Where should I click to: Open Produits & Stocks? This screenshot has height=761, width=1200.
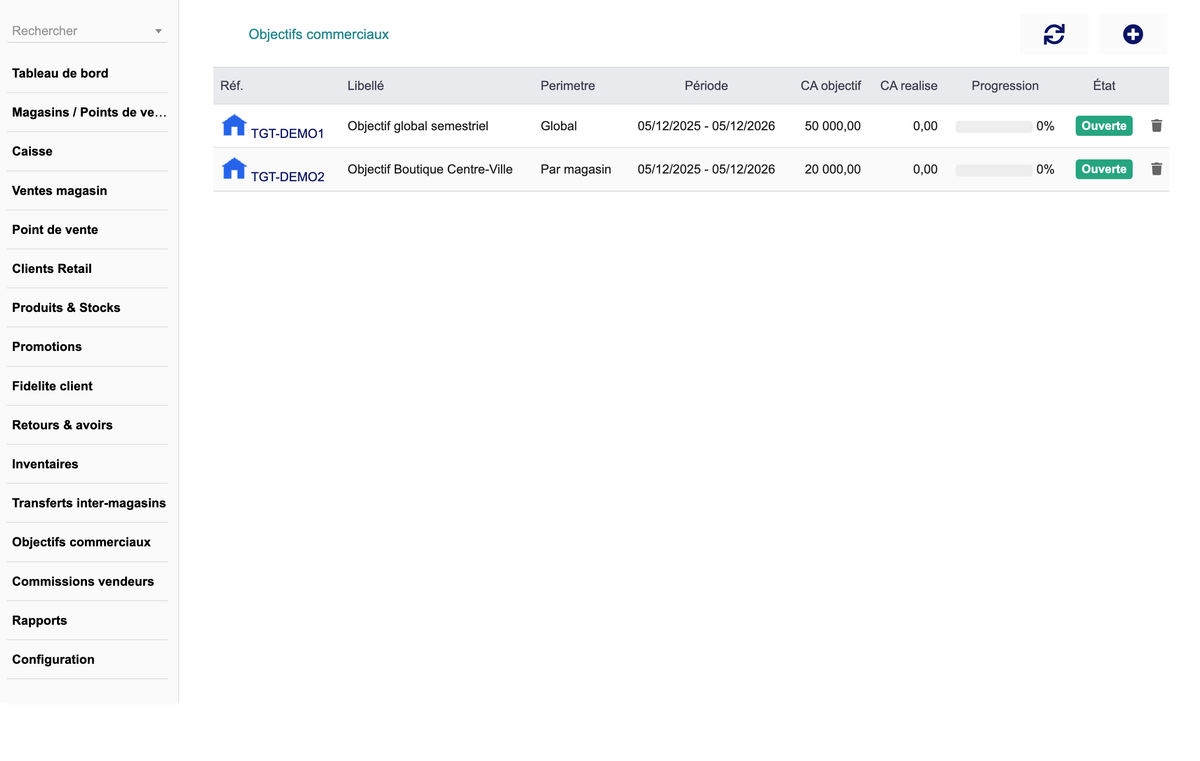66,307
